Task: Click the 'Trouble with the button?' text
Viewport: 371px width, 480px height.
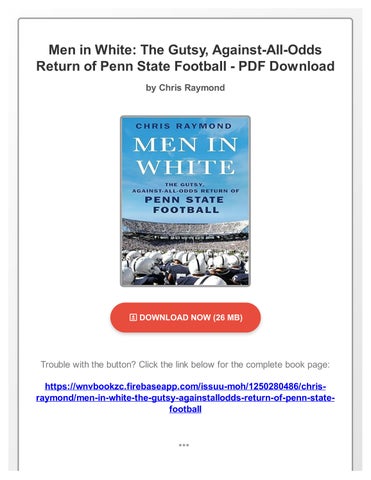Action: tap(88, 364)
